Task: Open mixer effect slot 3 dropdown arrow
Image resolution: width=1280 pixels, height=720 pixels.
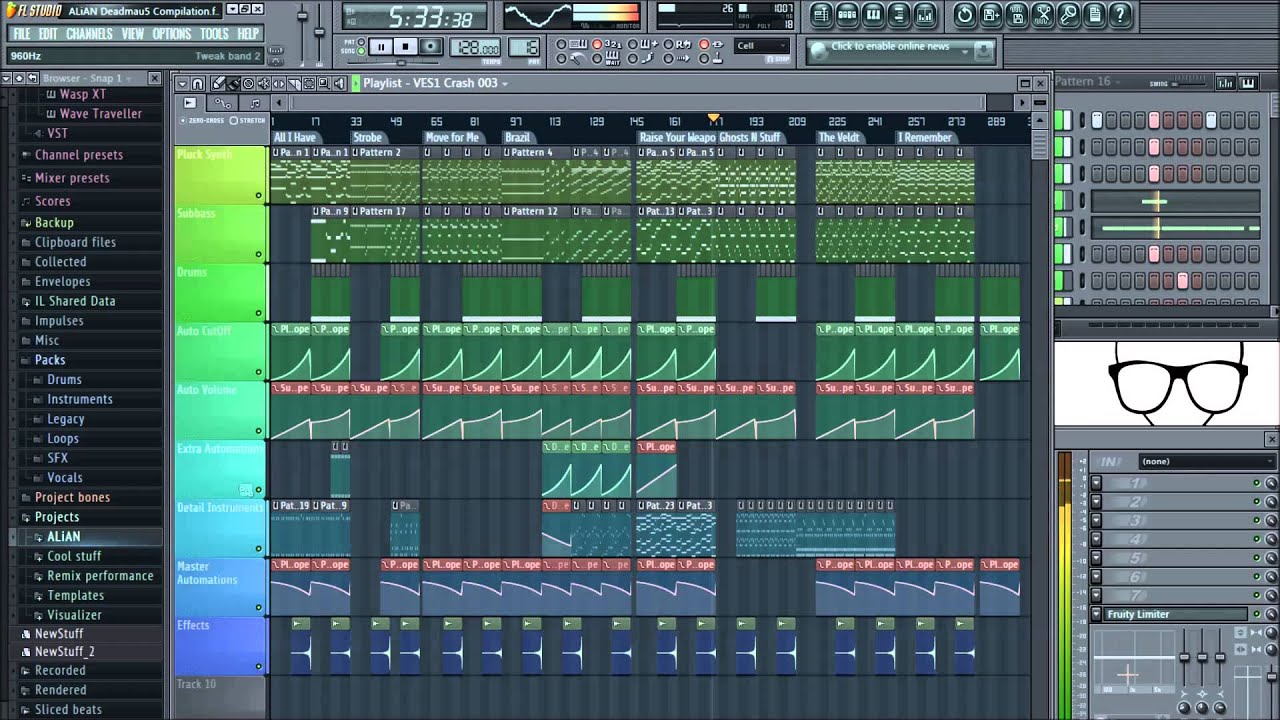Action: (1096, 521)
